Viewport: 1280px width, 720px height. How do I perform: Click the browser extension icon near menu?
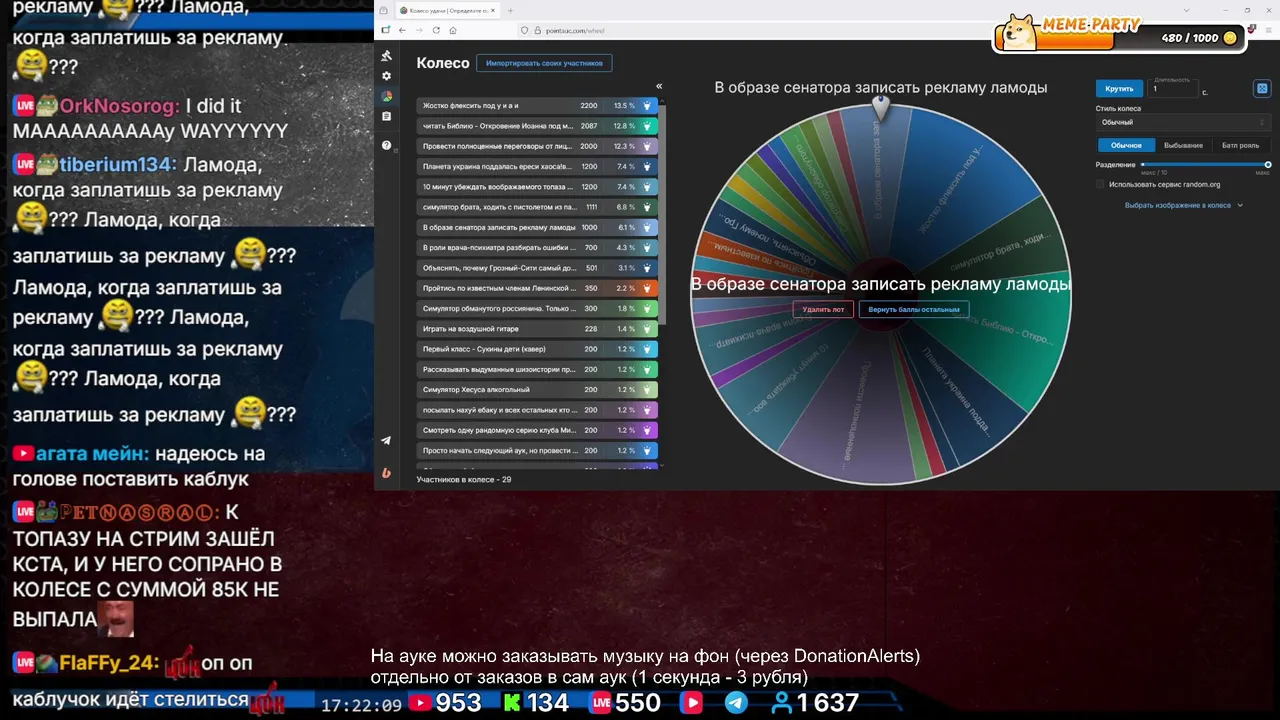(x=1252, y=30)
